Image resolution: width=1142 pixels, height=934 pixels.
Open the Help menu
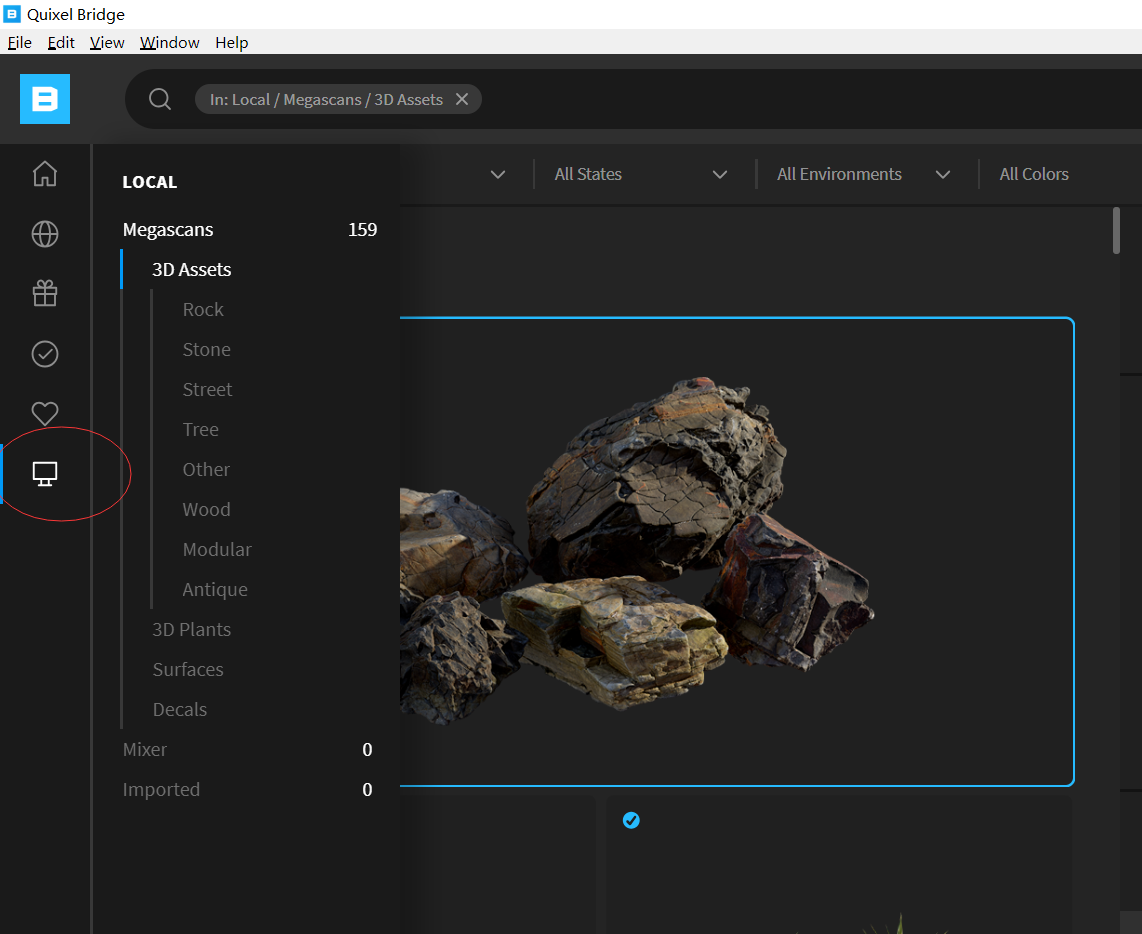[x=232, y=42]
